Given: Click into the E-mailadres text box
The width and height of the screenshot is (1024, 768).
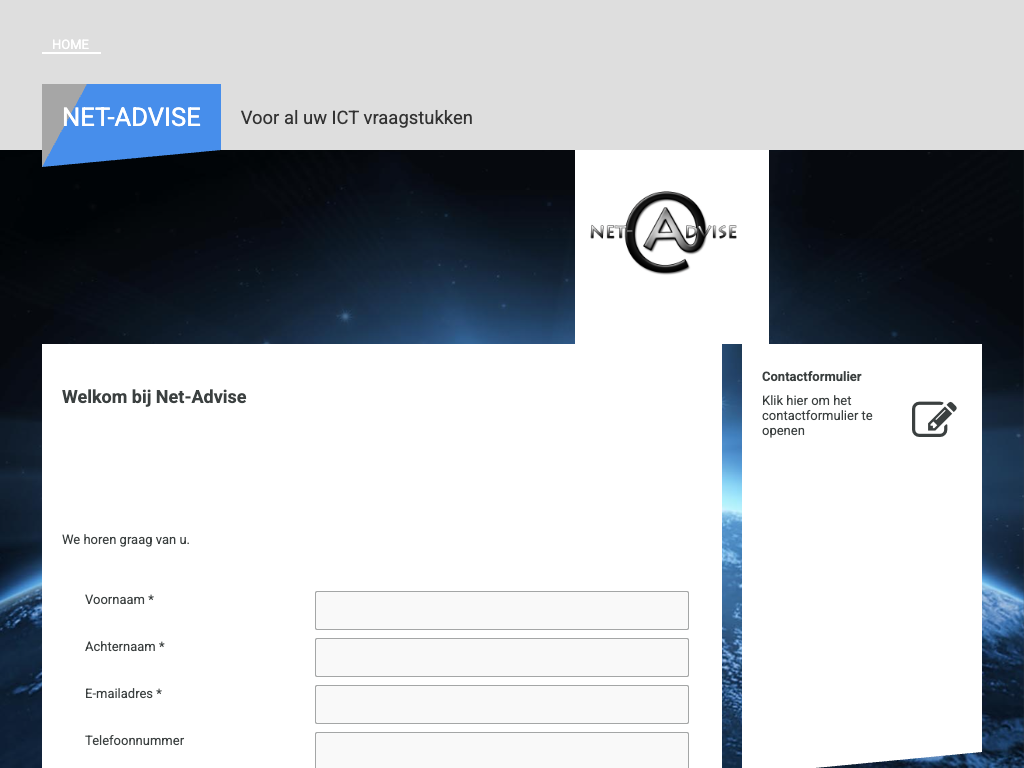Looking at the screenshot, I should point(501,704).
